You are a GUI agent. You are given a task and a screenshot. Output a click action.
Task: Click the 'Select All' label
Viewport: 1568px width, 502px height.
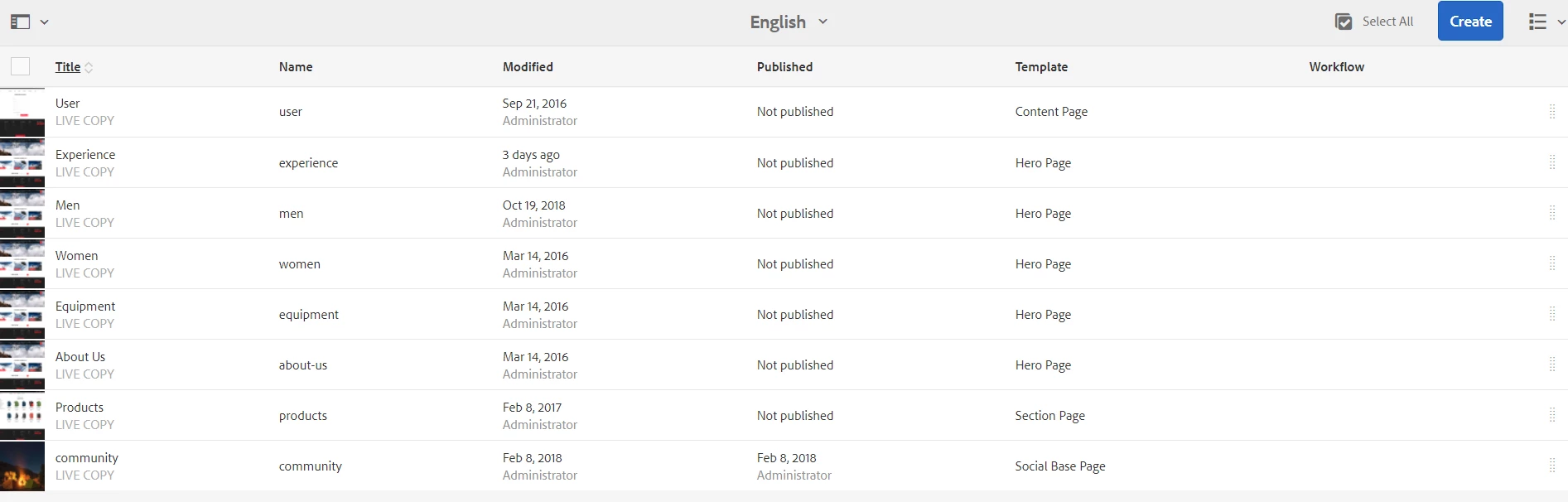point(1387,22)
